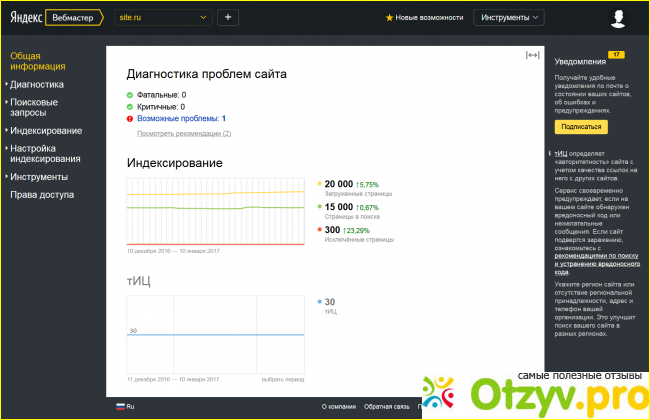Screen dimensions: 650x420
Task: Toggle the red excluded pages series
Action: click(x=319, y=229)
